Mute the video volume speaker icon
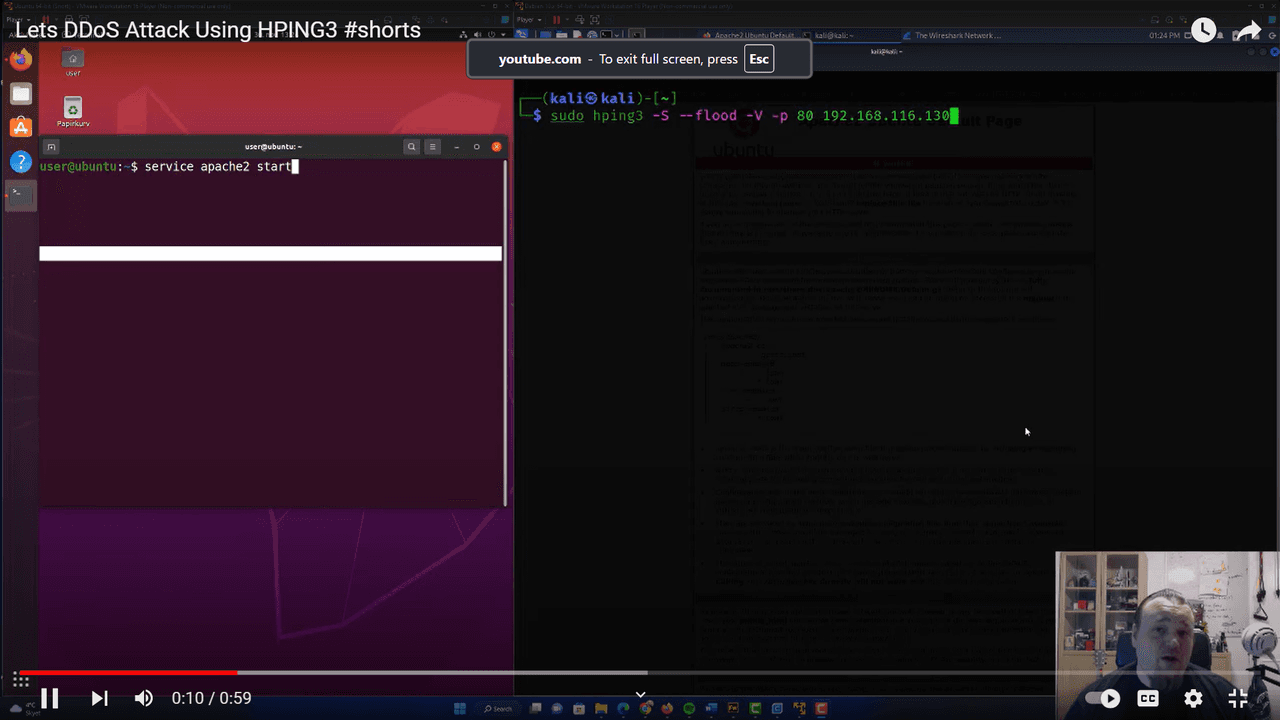The width and height of the screenshot is (1280, 720). pyautogui.click(x=144, y=698)
